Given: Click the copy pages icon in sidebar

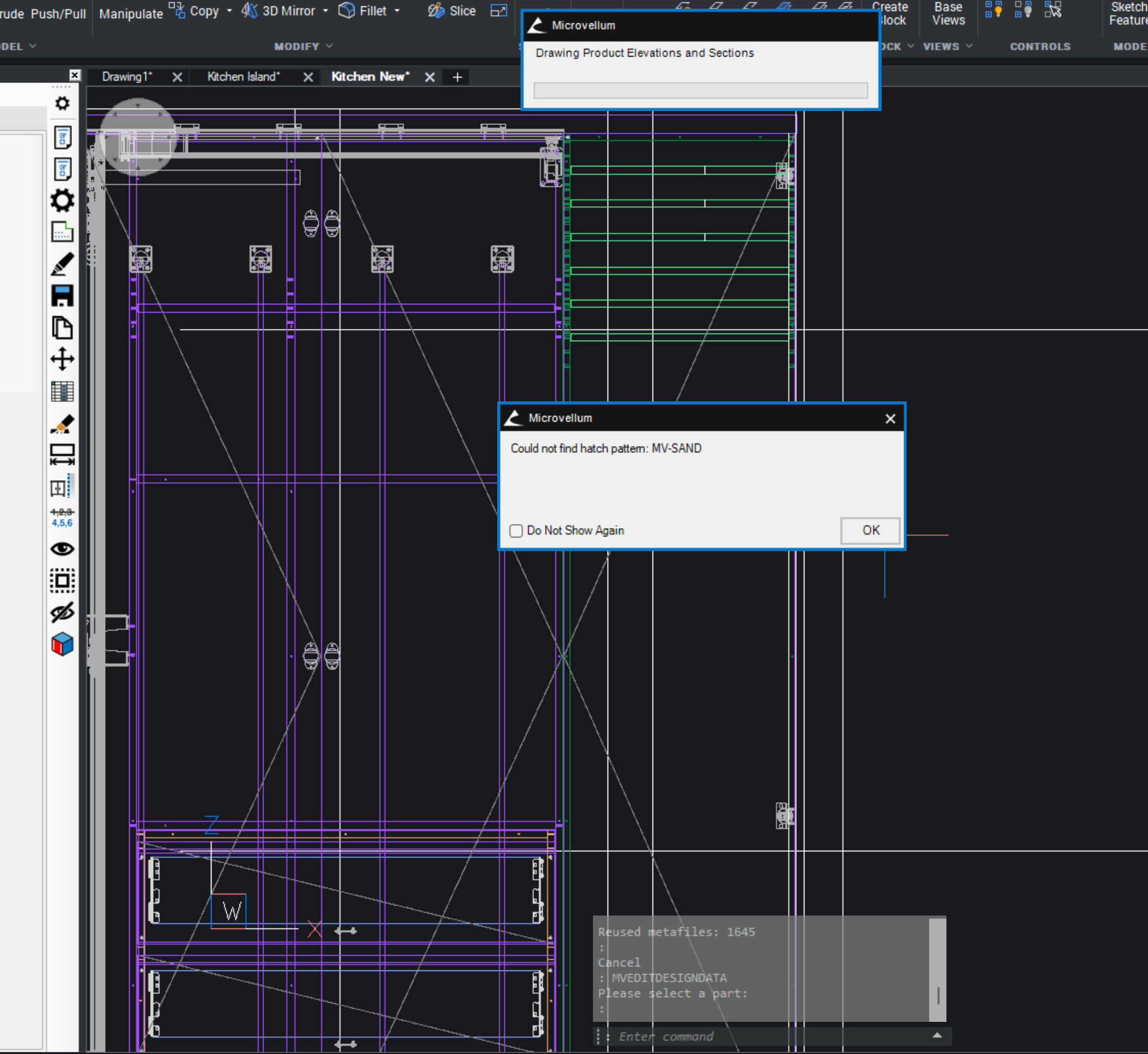Looking at the screenshot, I should (62, 328).
